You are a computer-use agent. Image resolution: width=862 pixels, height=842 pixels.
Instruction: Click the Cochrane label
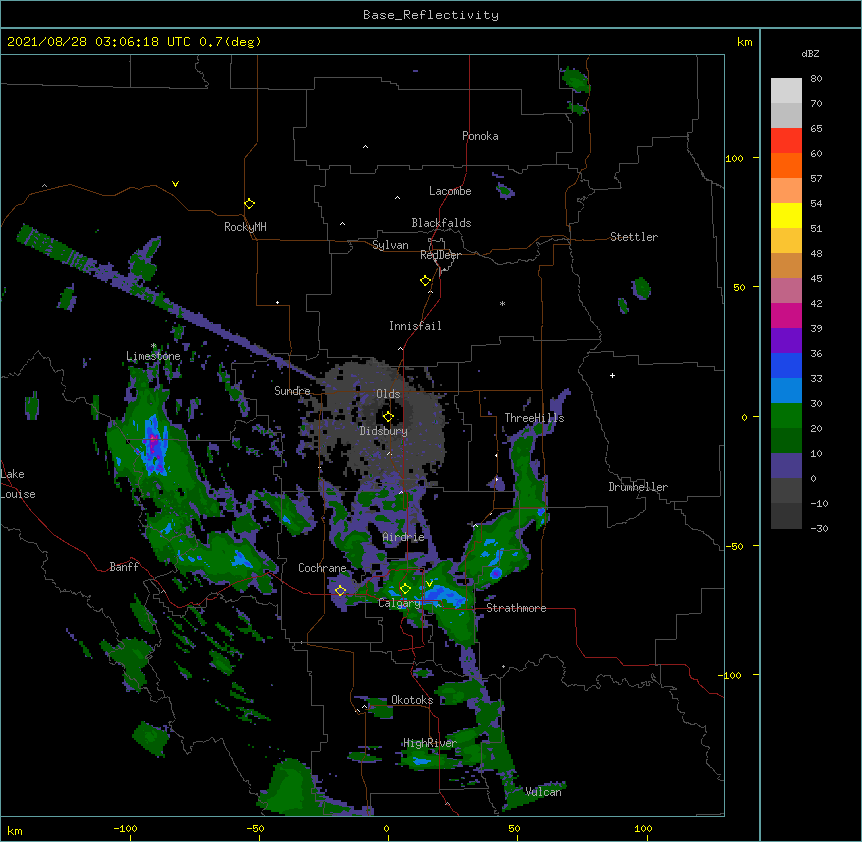point(322,568)
